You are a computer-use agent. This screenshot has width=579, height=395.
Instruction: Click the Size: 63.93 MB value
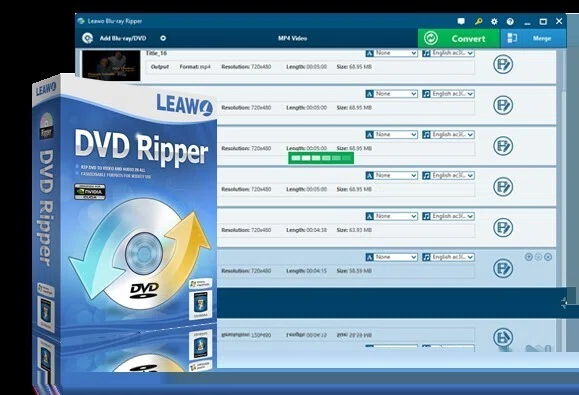click(x=354, y=230)
